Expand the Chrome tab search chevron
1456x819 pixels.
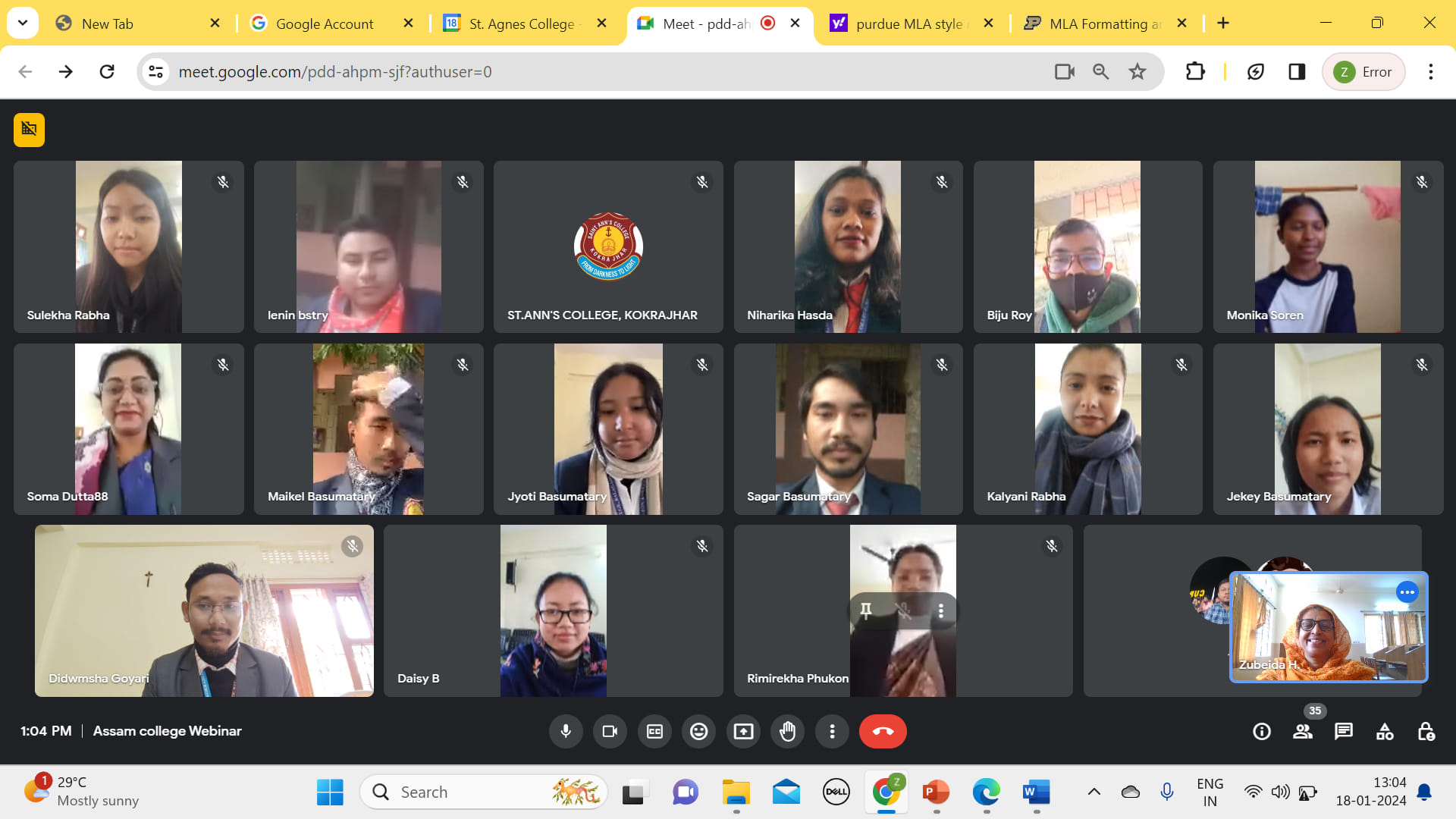click(x=23, y=23)
